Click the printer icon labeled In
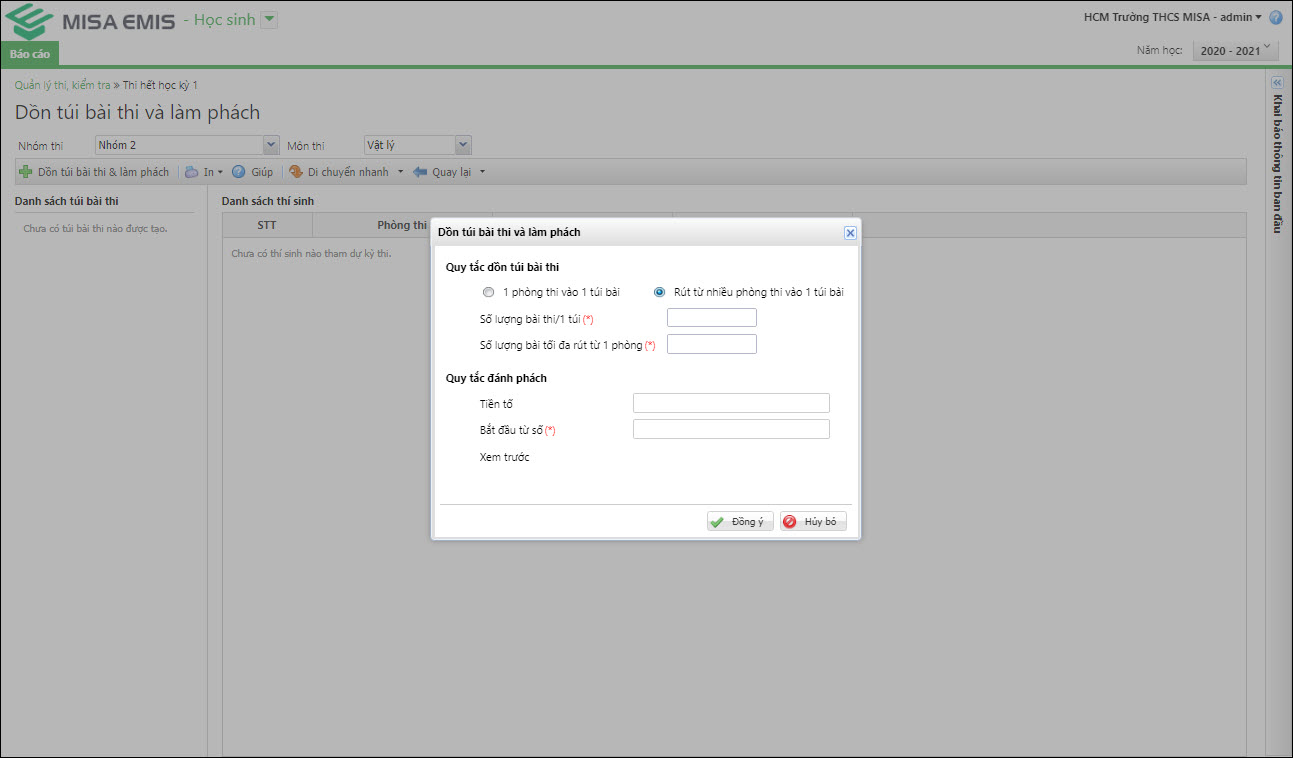This screenshot has width=1293, height=758. tap(192, 172)
